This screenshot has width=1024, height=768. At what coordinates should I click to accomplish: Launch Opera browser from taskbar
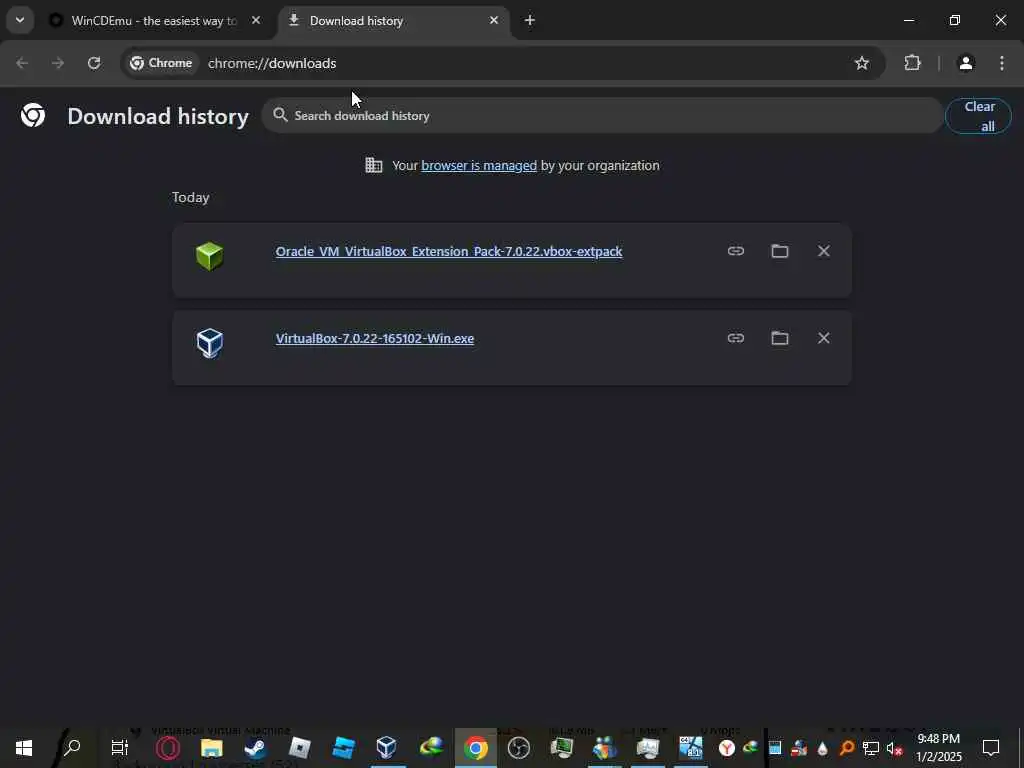(x=168, y=748)
